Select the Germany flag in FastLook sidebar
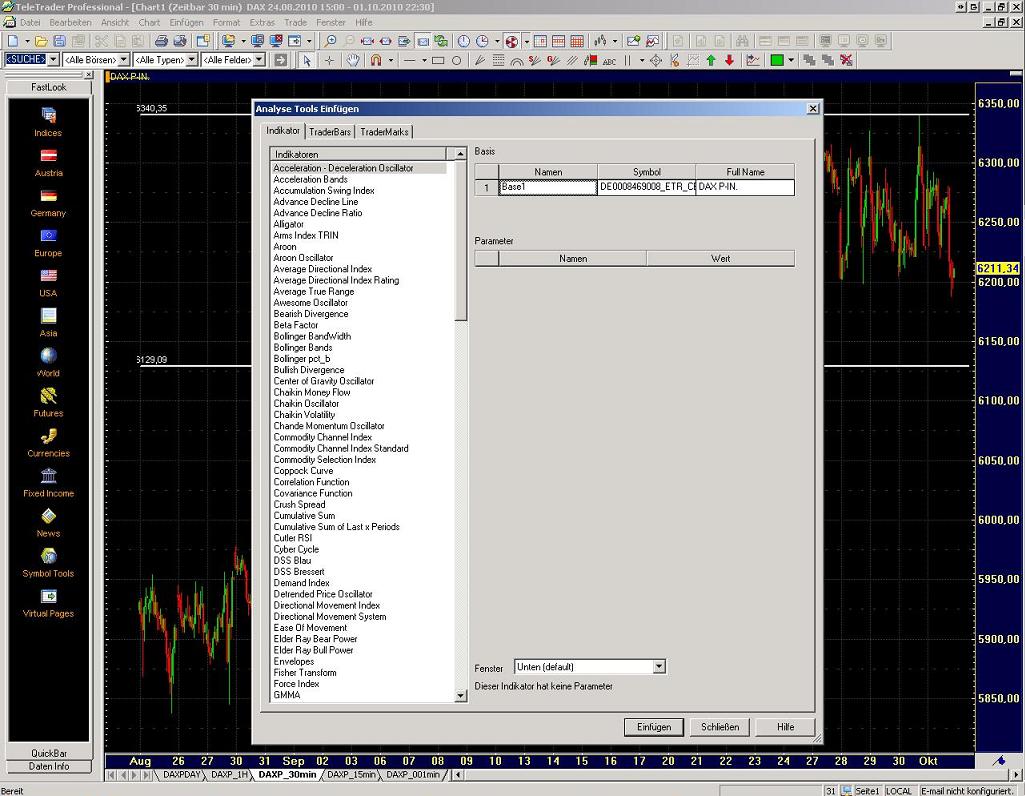1025x796 pixels. point(48,203)
